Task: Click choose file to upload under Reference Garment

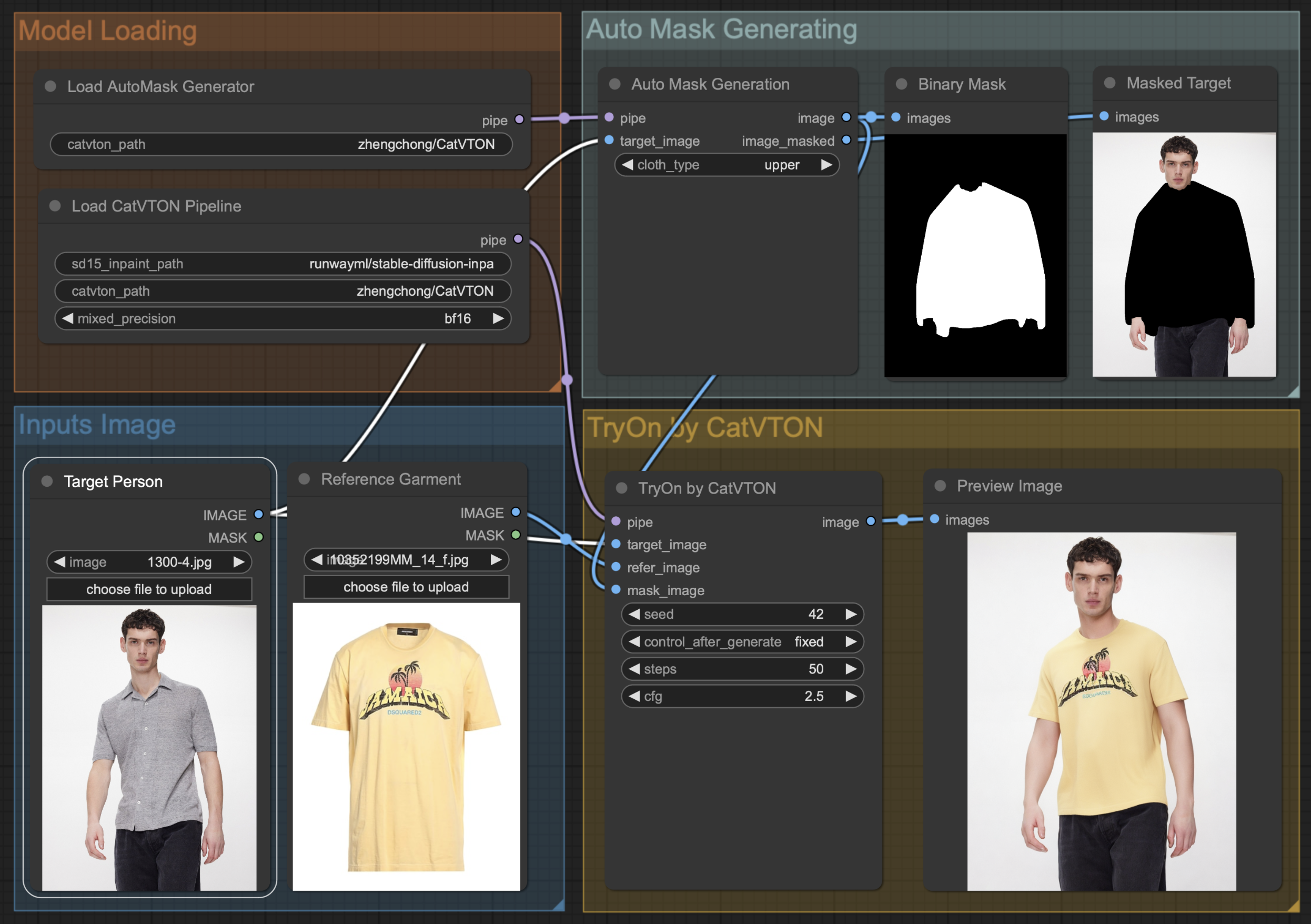Action: (406, 587)
